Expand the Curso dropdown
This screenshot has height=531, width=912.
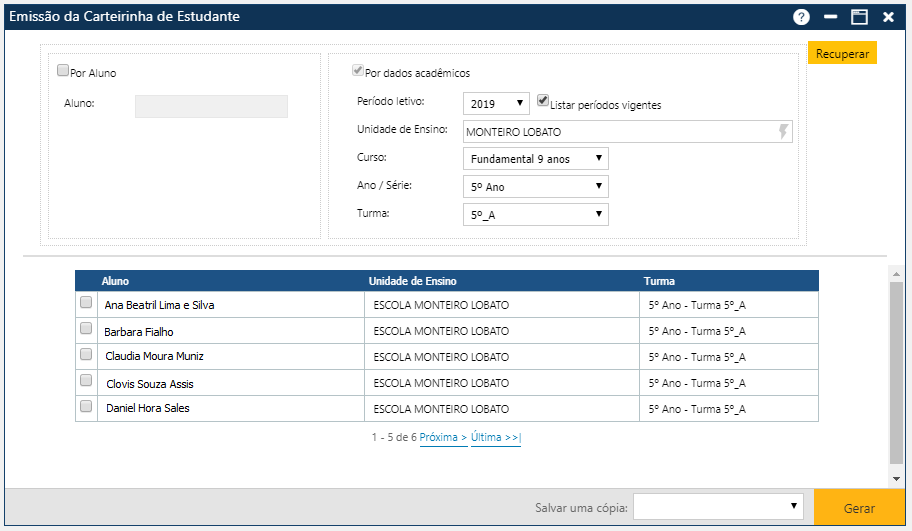tap(535, 158)
